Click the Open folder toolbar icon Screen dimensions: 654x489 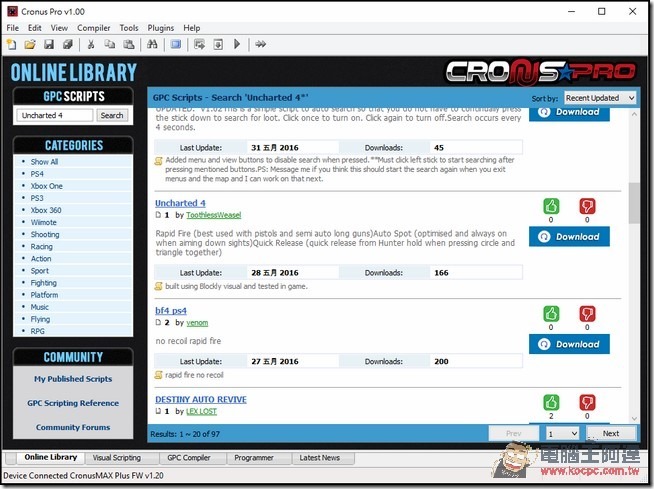(30, 44)
